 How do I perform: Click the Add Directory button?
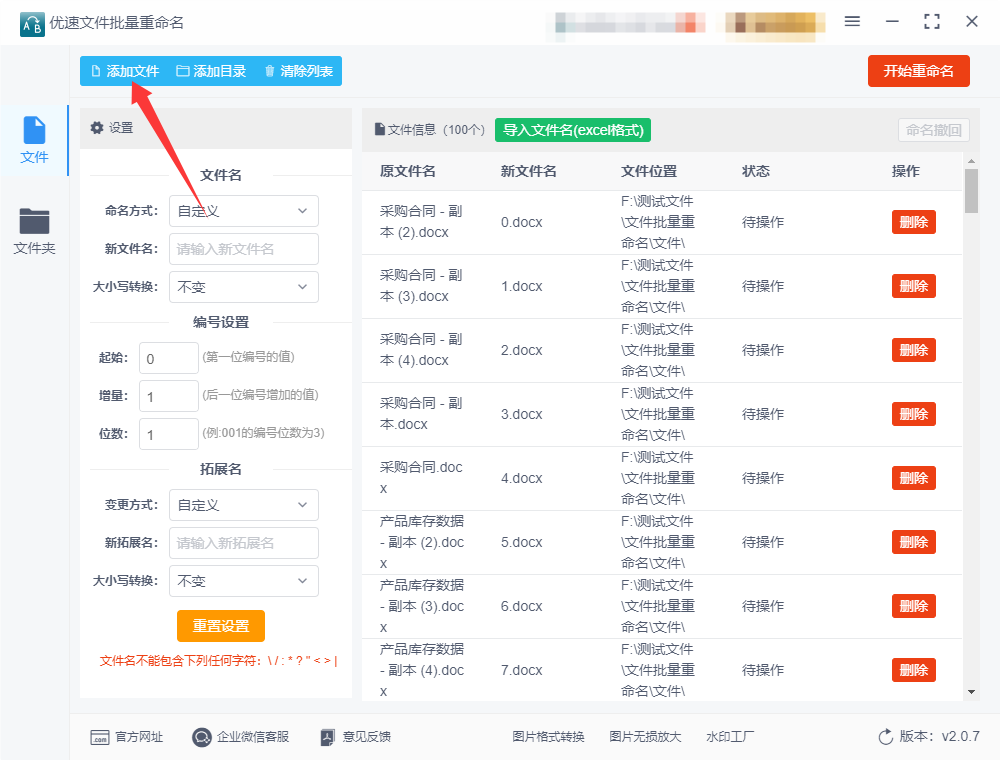pyautogui.click(x=211, y=71)
